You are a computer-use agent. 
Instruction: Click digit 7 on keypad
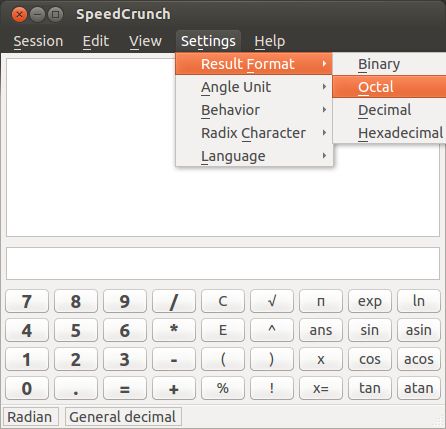tap(27, 301)
